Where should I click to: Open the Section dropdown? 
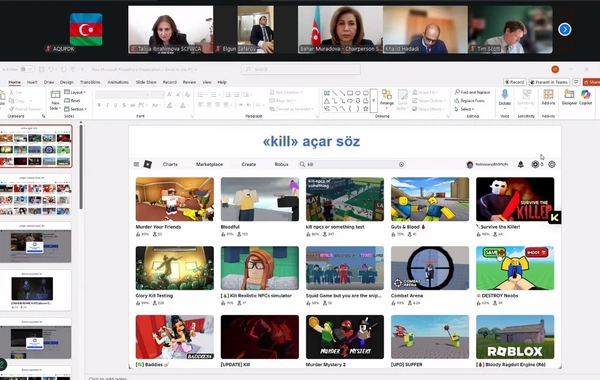[x=75, y=109]
